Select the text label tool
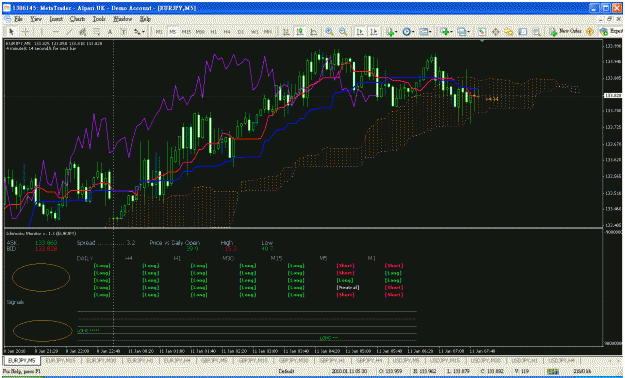Image resolution: width=625 pixels, height=378 pixels. pos(124,32)
